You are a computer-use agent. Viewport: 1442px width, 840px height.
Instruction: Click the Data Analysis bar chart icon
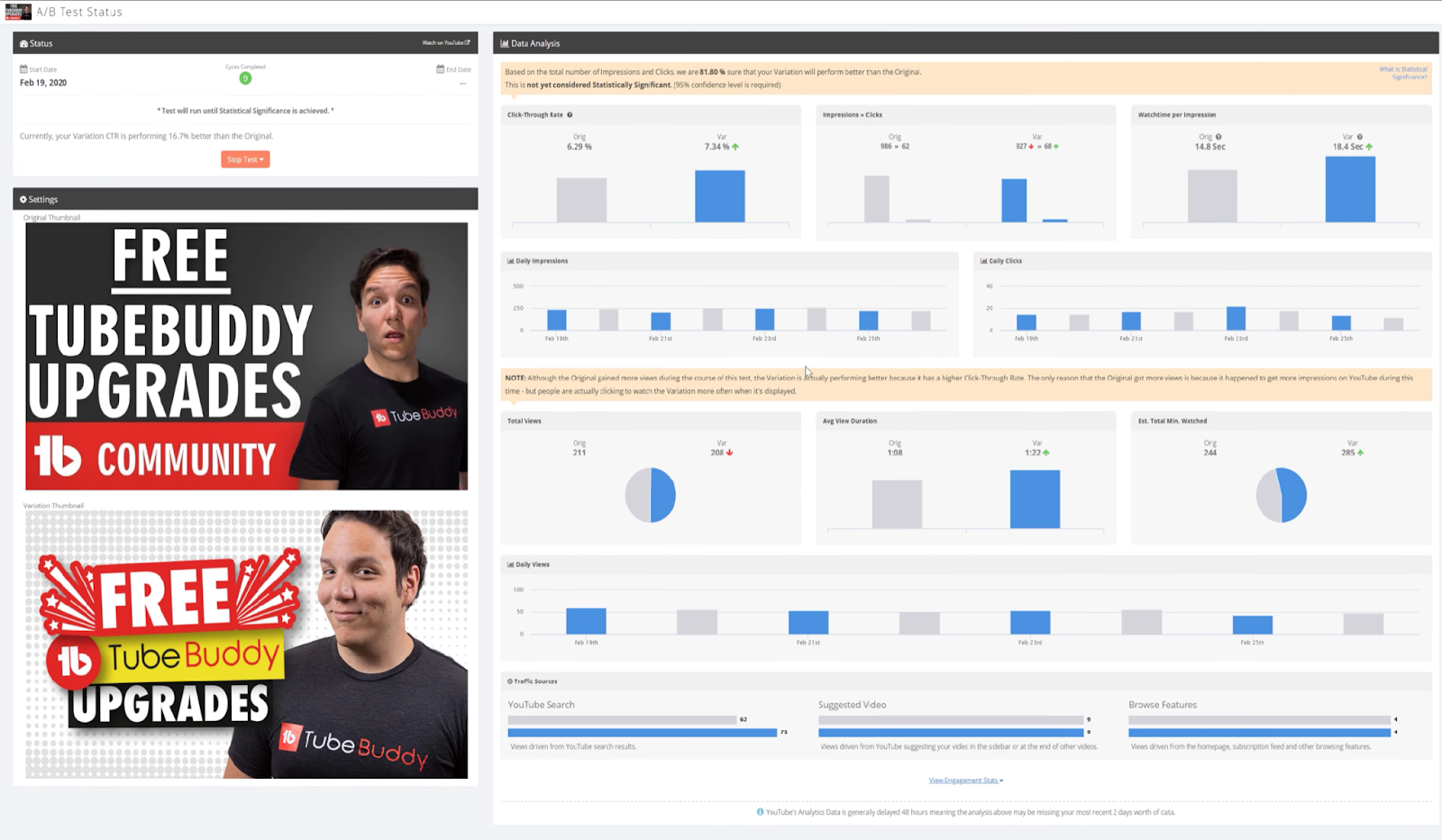(505, 43)
